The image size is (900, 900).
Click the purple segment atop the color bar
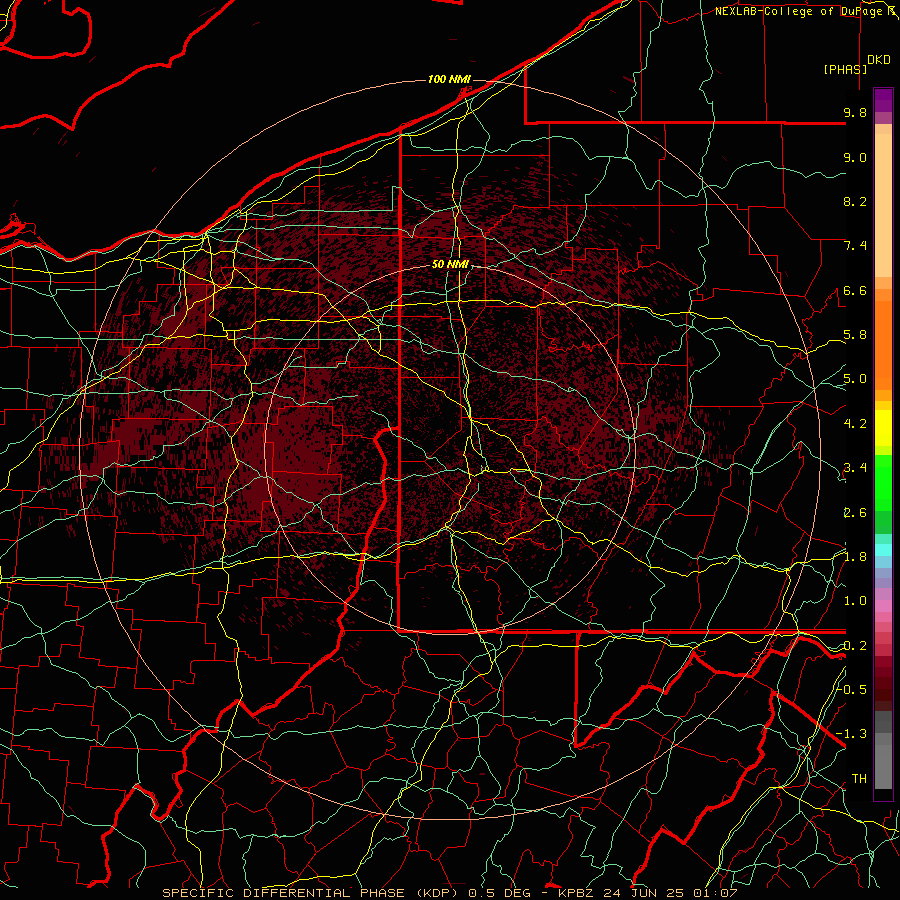883,100
